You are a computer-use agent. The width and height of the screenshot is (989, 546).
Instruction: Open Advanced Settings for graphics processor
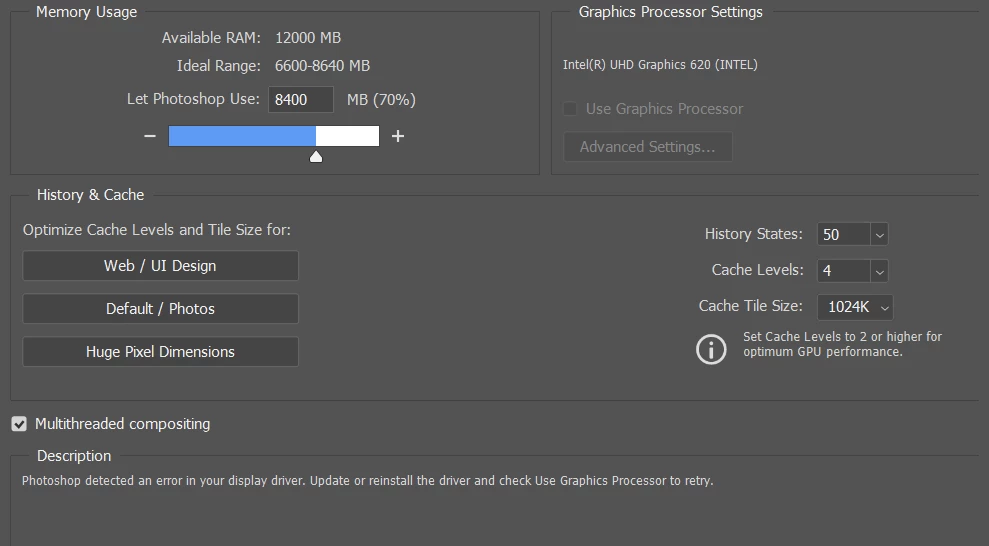(x=648, y=147)
